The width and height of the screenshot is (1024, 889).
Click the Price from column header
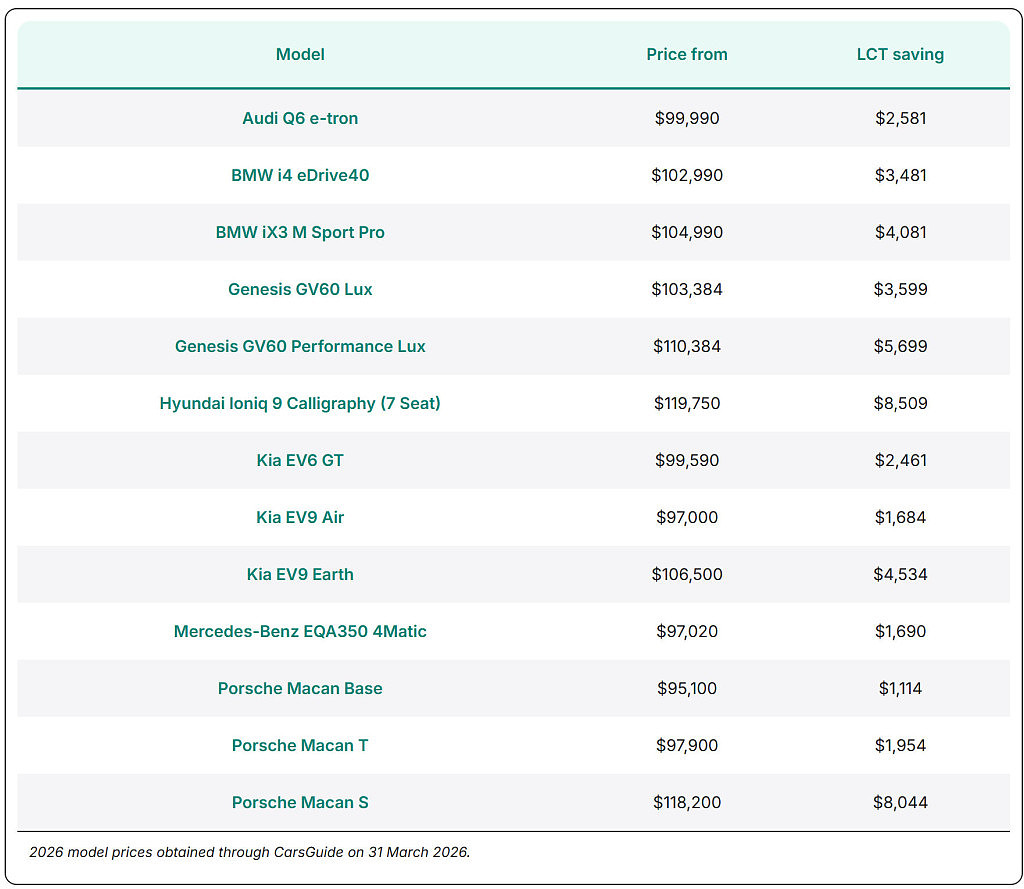coord(687,54)
